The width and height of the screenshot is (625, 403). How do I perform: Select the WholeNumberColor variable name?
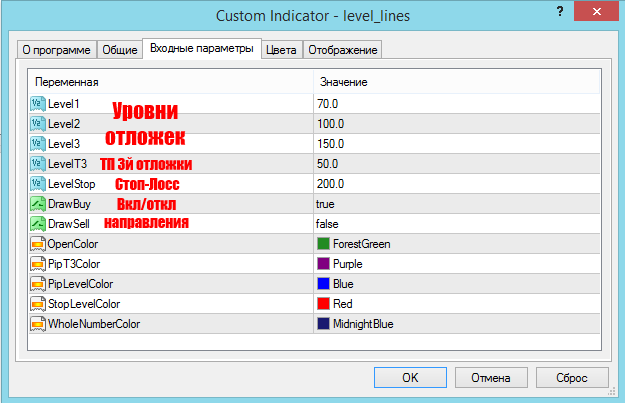(x=94, y=324)
